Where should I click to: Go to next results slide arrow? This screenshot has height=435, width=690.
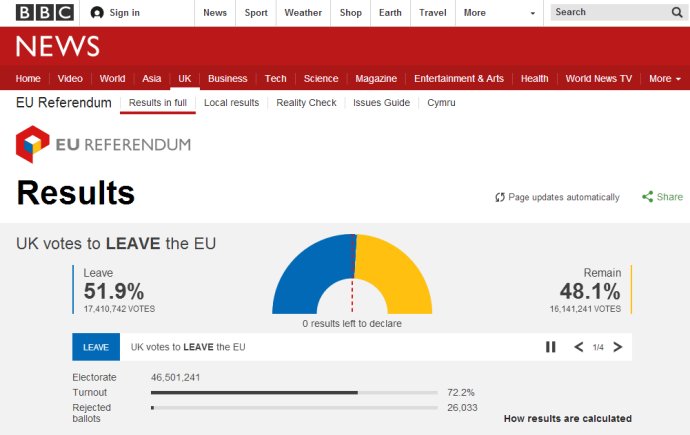[618, 347]
